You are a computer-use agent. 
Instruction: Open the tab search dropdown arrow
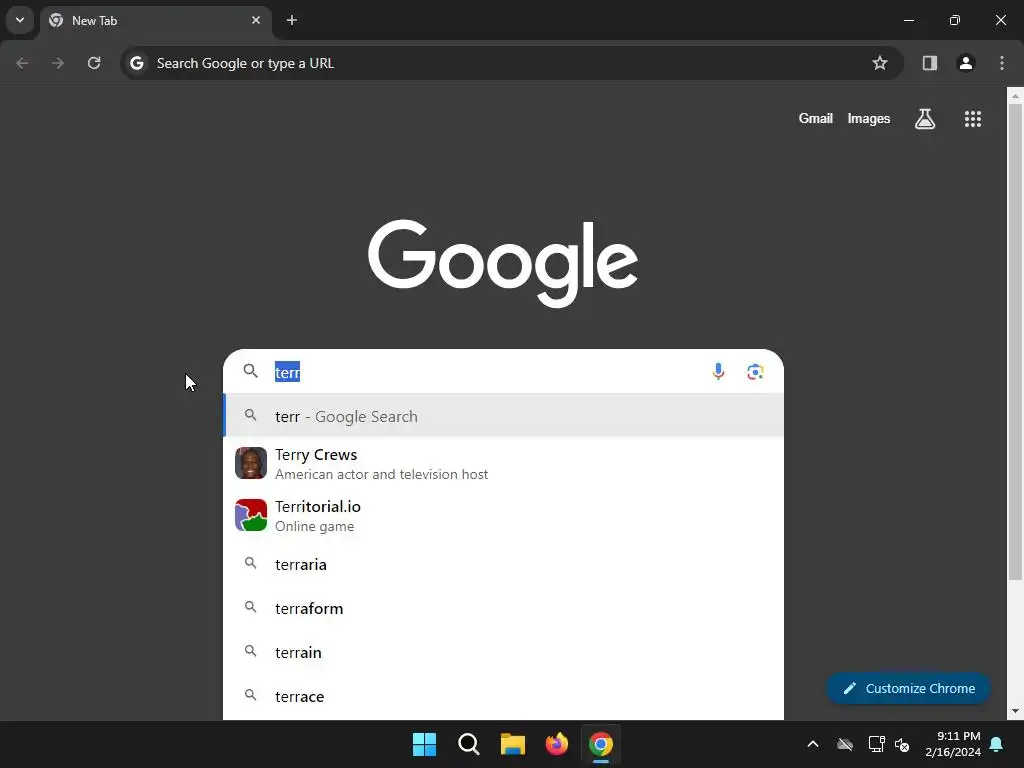click(20, 20)
